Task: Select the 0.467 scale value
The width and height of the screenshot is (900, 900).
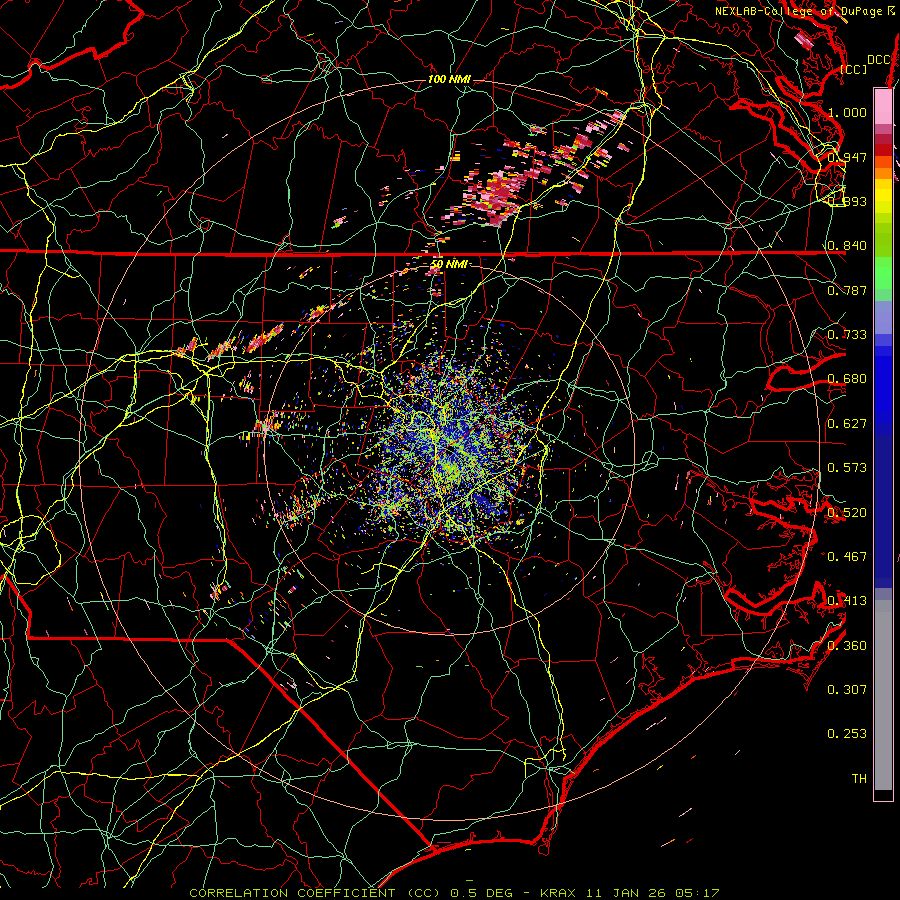Action: [x=847, y=557]
